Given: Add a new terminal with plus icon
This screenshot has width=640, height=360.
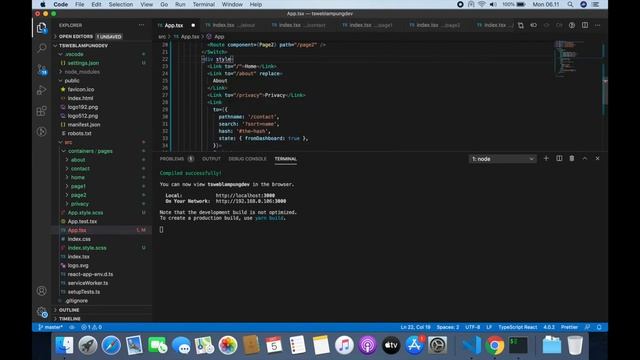Looking at the screenshot, I should pos(546,158).
